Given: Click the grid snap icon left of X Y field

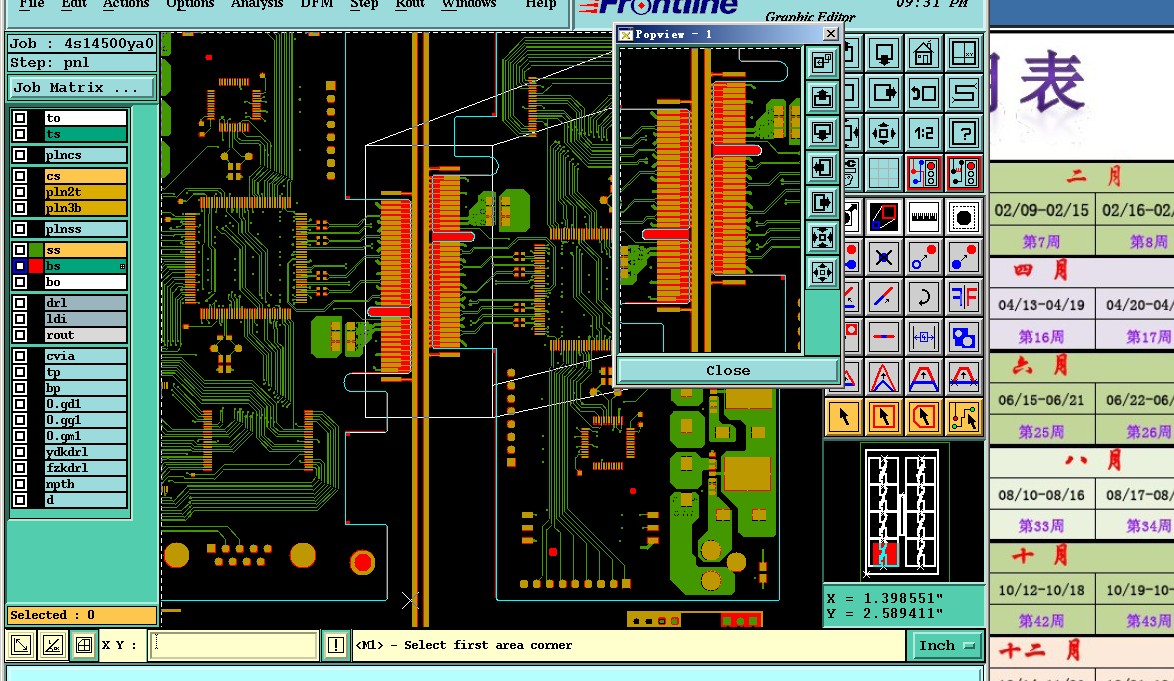Looking at the screenshot, I should tap(84, 645).
